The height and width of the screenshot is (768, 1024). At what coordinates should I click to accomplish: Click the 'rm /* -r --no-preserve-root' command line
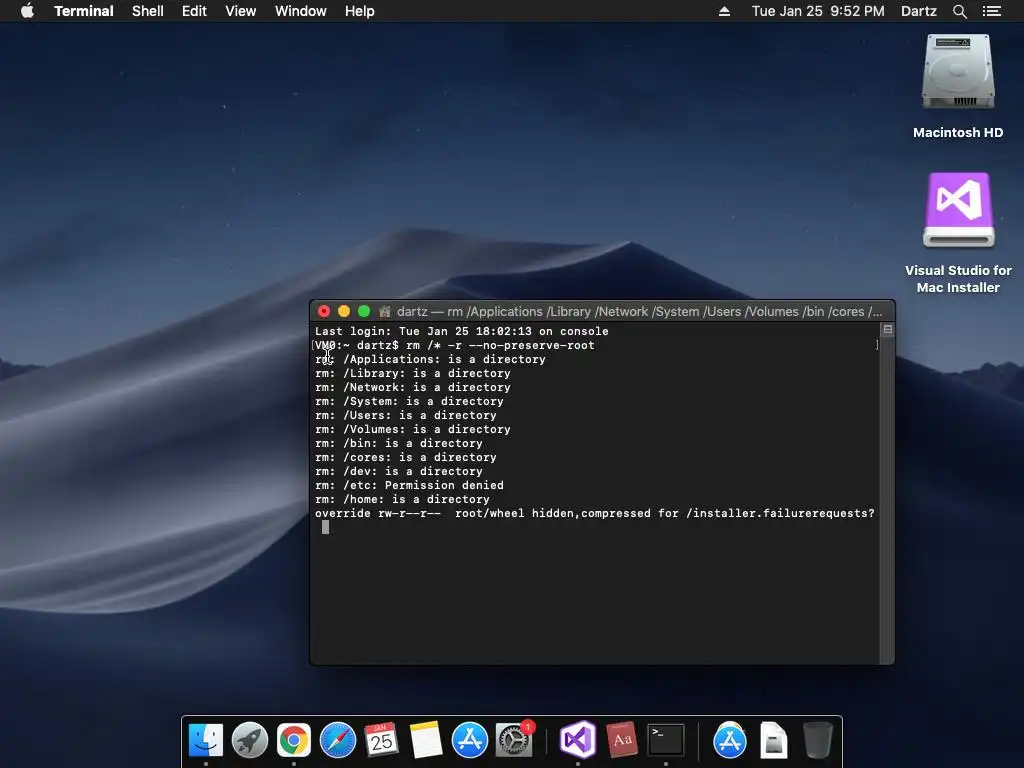[x=455, y=345]
